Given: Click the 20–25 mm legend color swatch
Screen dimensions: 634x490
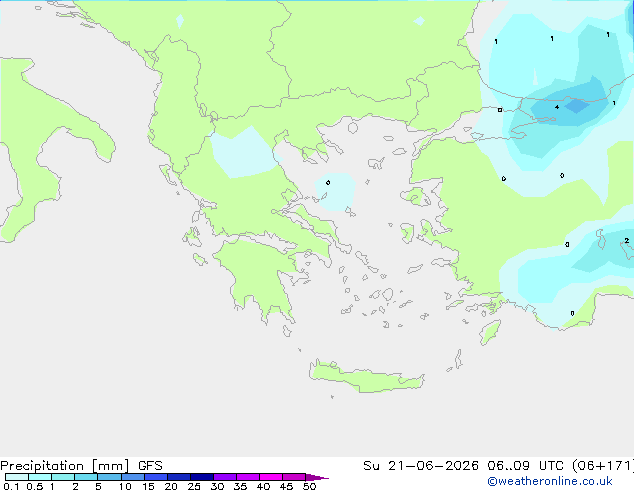Looking at the screenshot, I should click(179, 477).
